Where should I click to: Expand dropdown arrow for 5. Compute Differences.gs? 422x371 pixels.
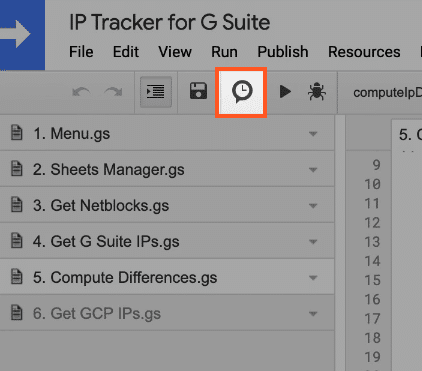pos(313,278)
